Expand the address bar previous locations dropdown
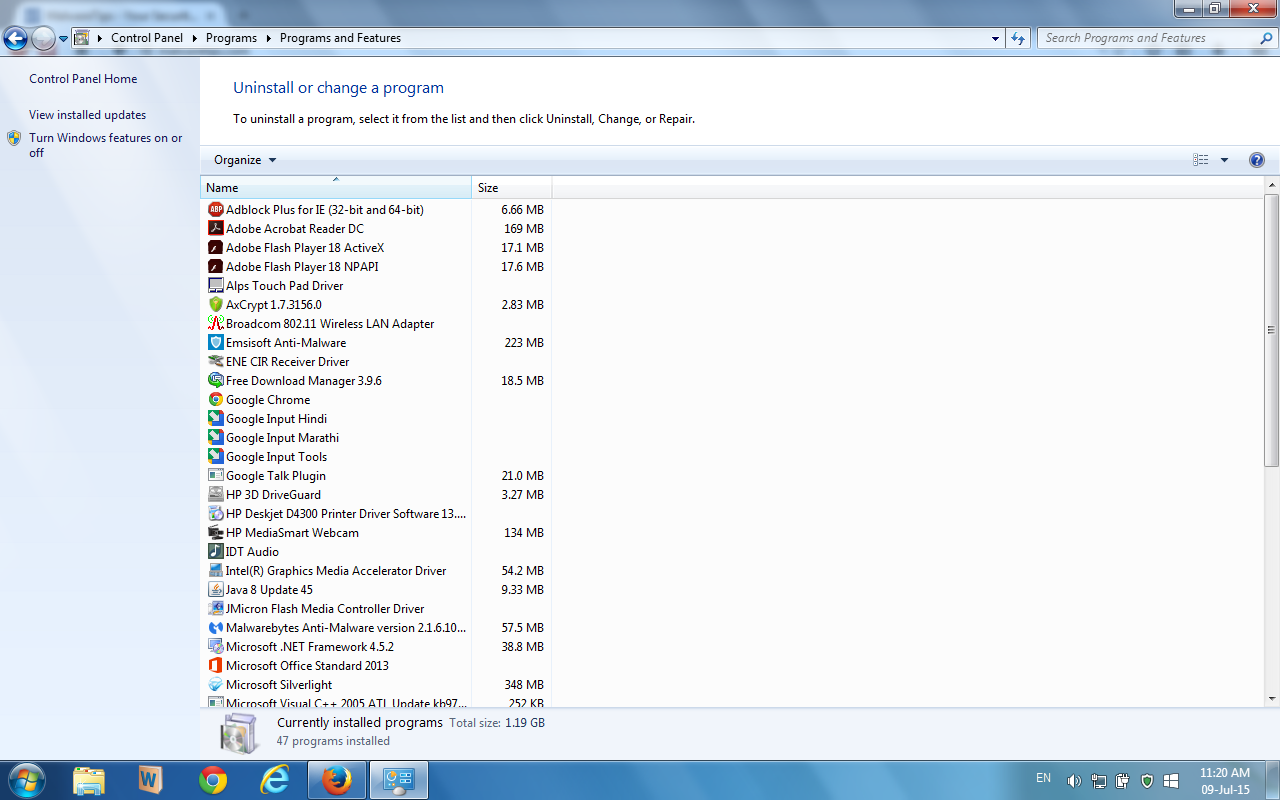 995,38
